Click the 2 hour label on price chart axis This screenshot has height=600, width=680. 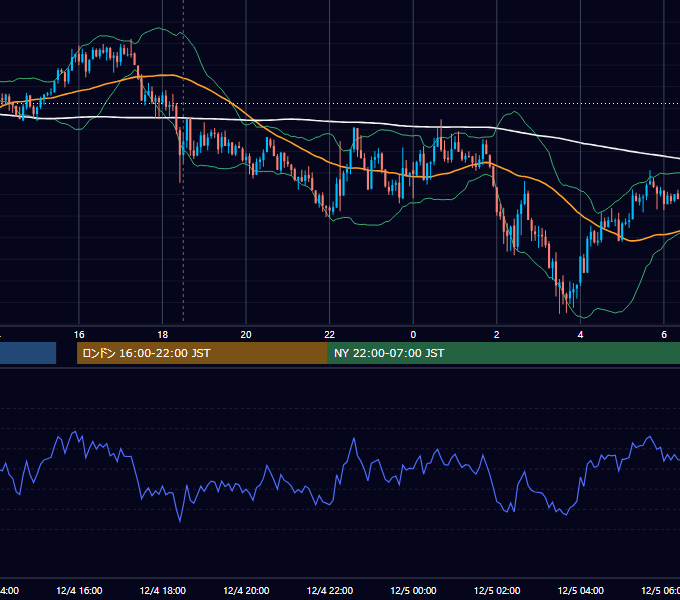497,335
